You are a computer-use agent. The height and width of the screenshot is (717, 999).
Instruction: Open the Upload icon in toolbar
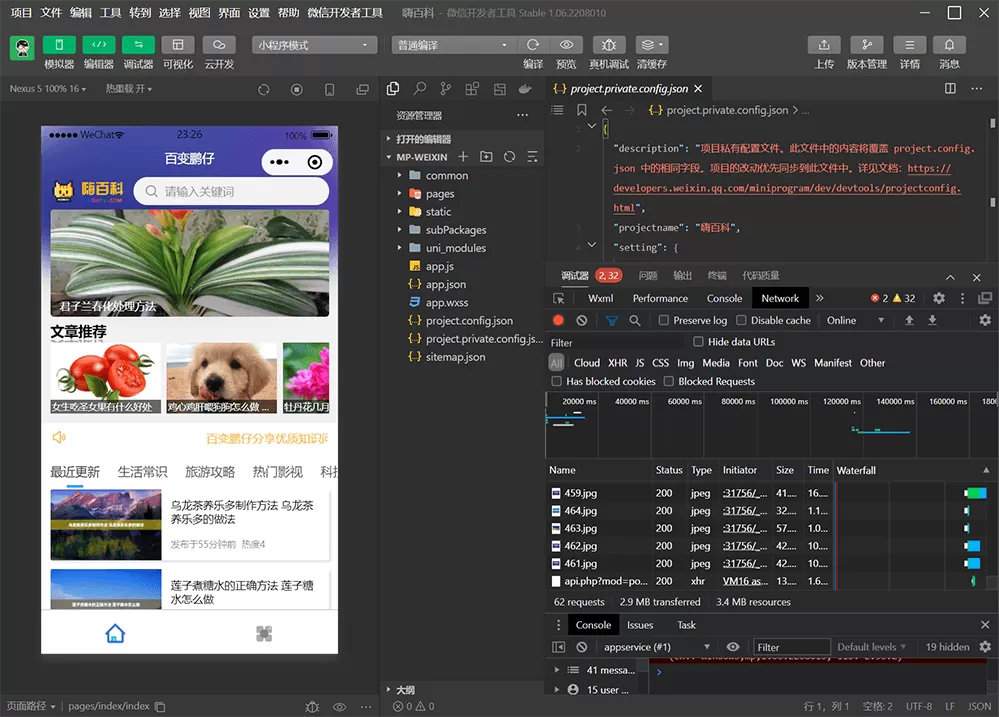pyautogui.click(x=824, y=45)
